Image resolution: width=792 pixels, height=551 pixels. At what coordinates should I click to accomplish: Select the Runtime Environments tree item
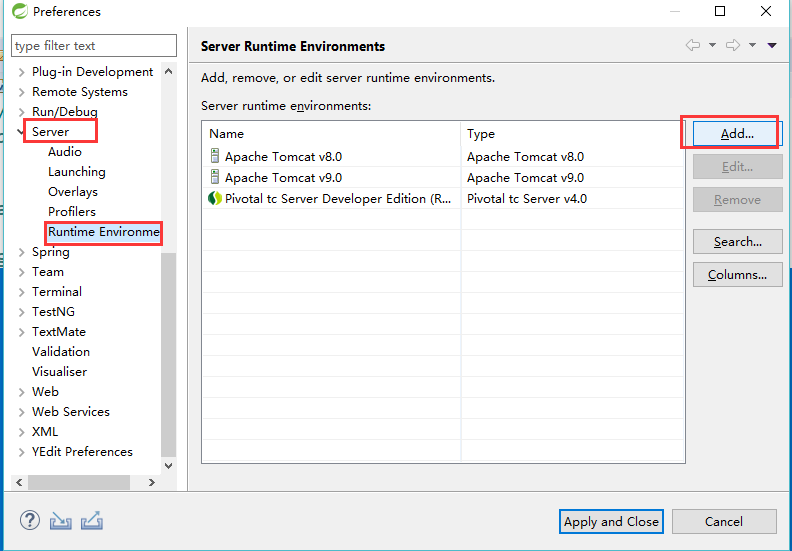pyautogui.click(x=104, y=232)
